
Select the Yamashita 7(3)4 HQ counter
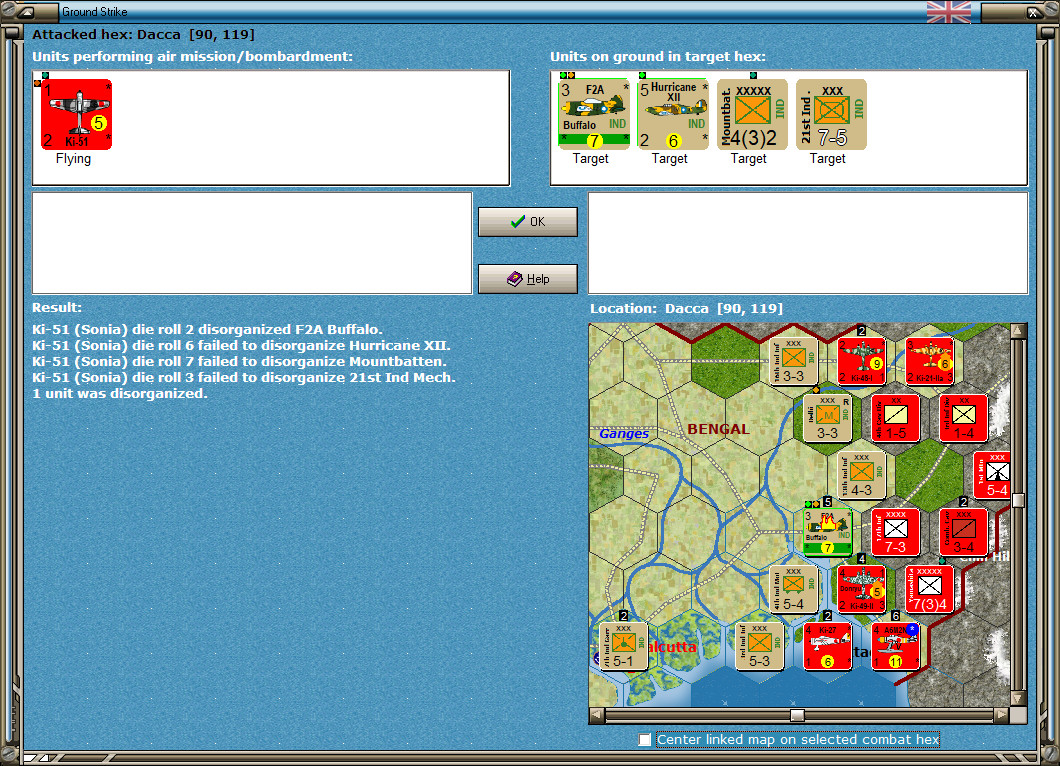(930, 589)
